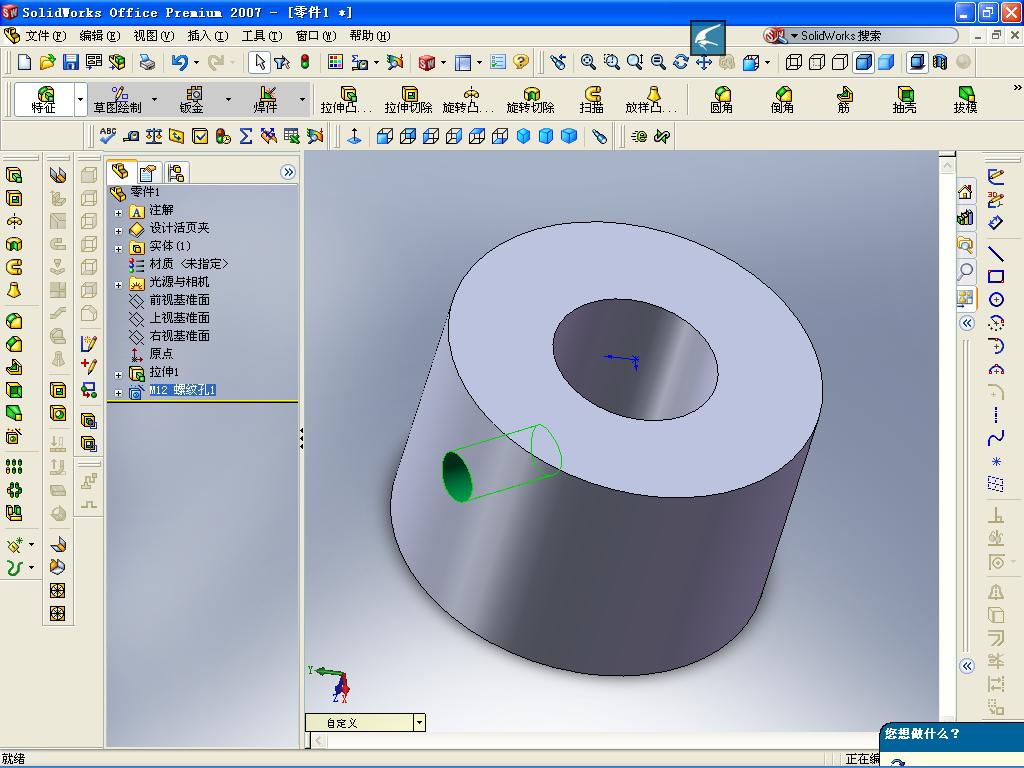Open the 工具(T) menu

(x=262, y=35)
